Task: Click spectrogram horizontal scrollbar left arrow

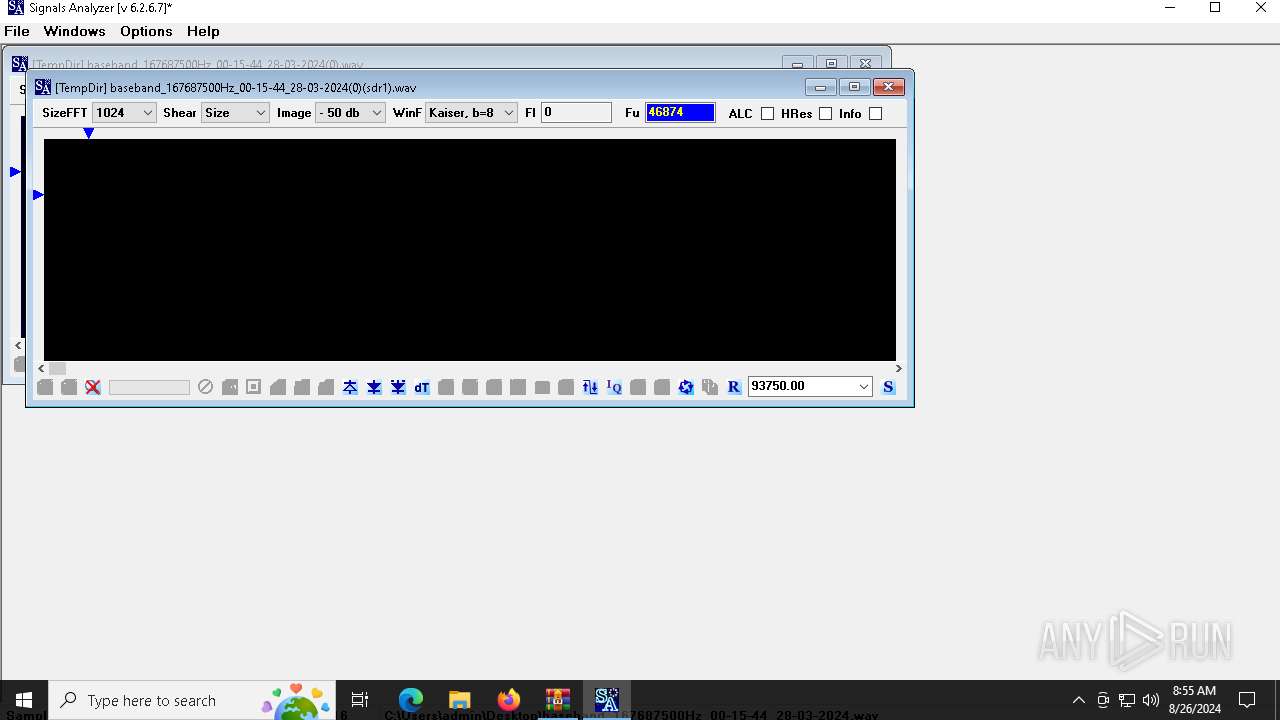Action: tap(42, 368)
